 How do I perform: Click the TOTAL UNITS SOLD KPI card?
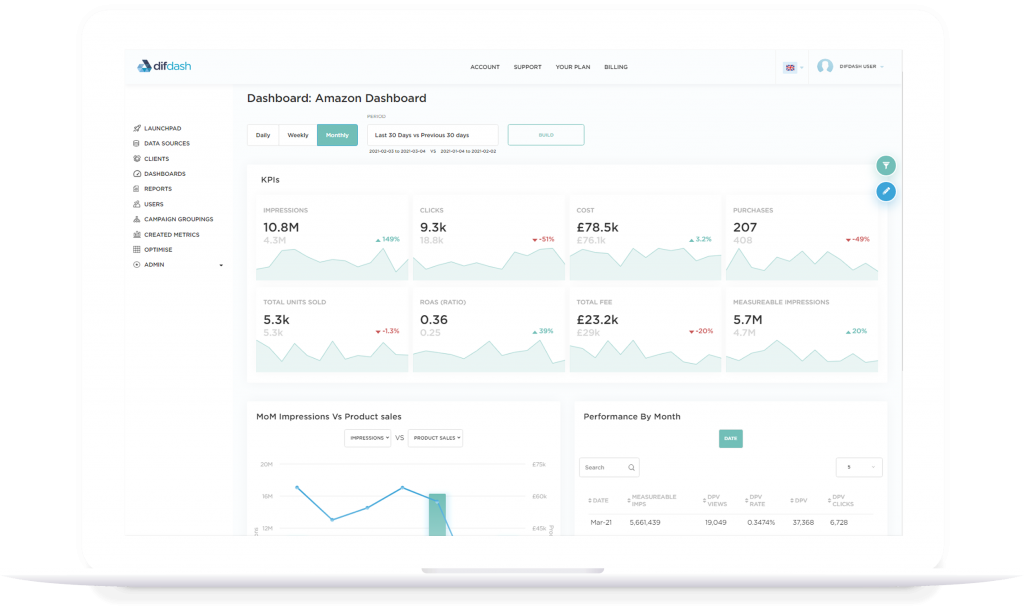coord(332,330)
